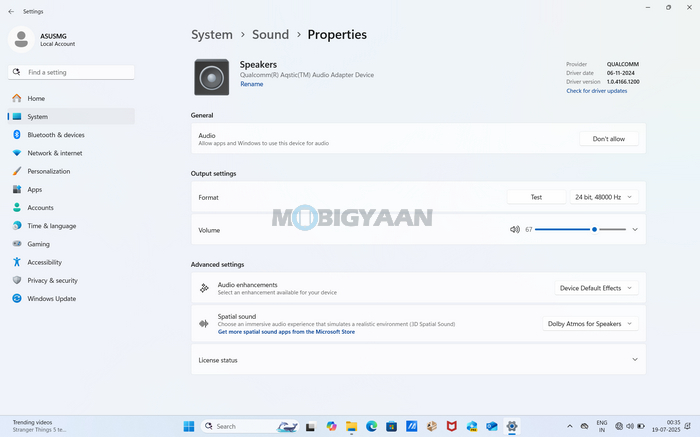Screen dimensions: 700x437
Task: Click the Accounts person icon
Action: 17,208
